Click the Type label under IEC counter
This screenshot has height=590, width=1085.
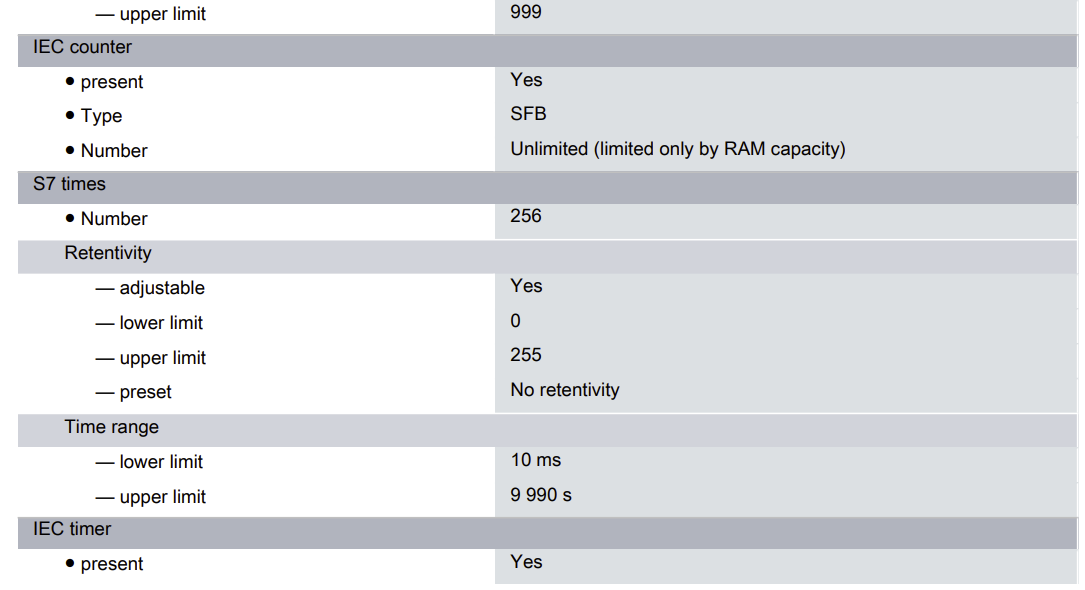[101, 116]
